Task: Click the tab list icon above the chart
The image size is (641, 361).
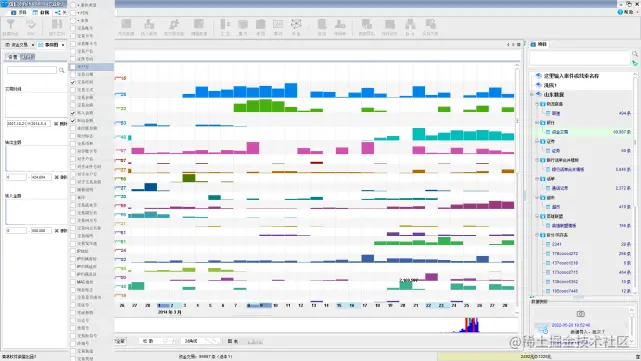Action: [519, 45]
